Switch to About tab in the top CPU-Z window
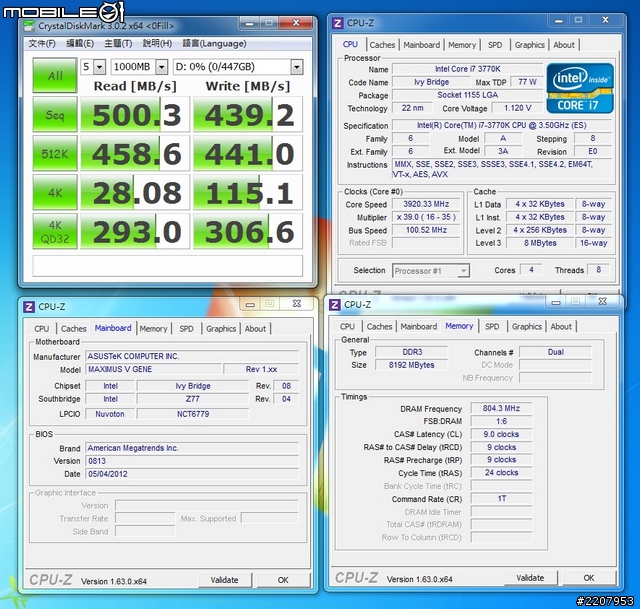The width and height of the screenshot is (640, 609). (x=564, y=45)
